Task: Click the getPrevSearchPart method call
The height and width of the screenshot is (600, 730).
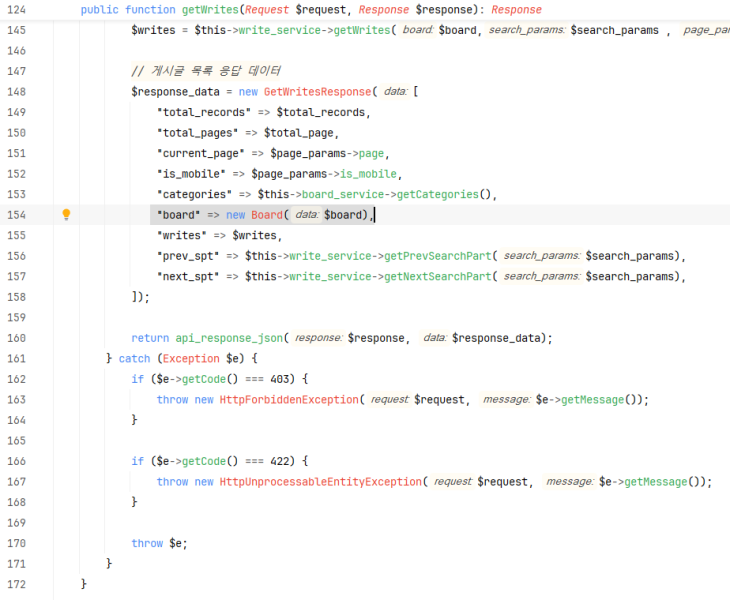Action: coord(437,256)
